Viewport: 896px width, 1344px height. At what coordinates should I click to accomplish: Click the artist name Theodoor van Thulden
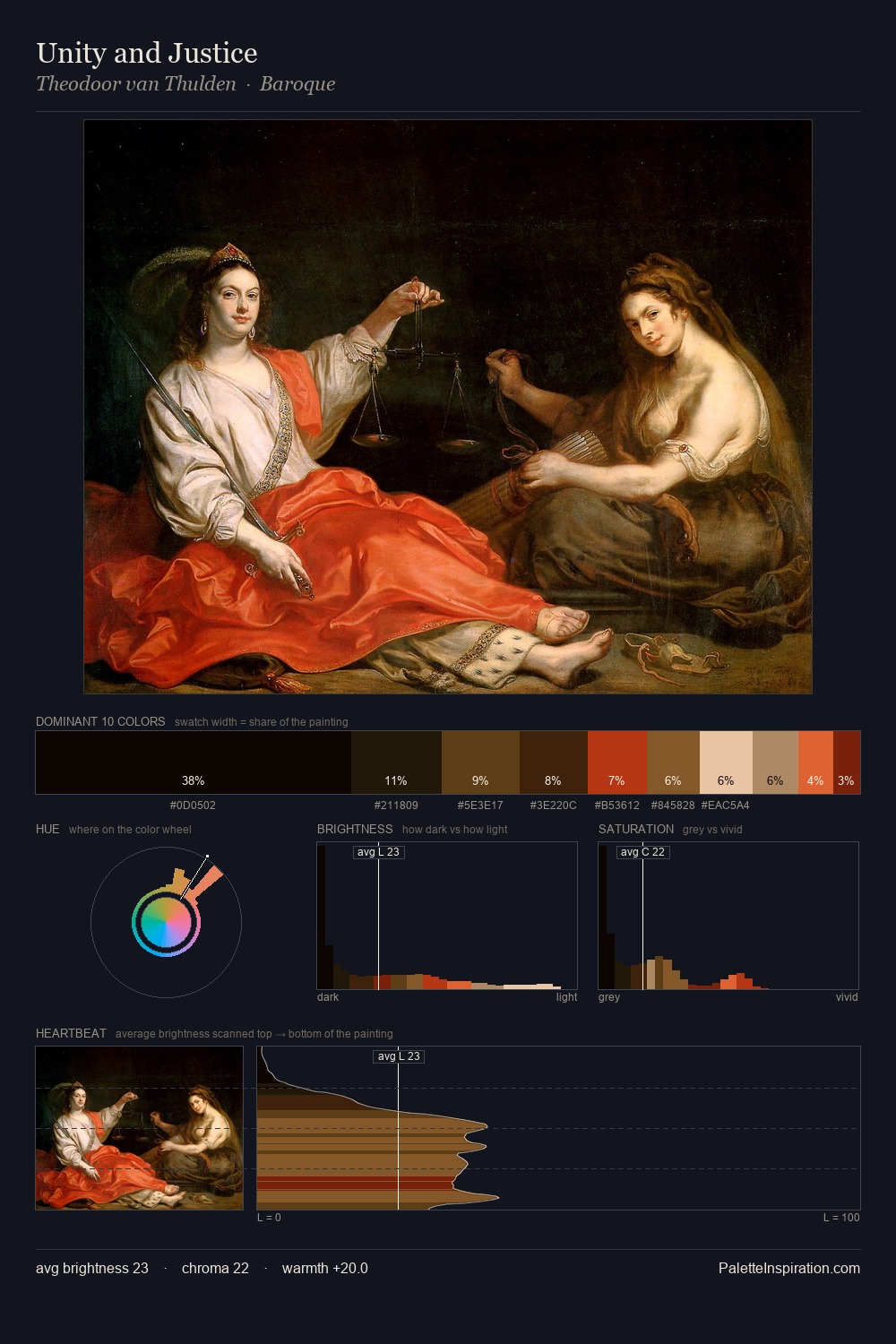136,84
